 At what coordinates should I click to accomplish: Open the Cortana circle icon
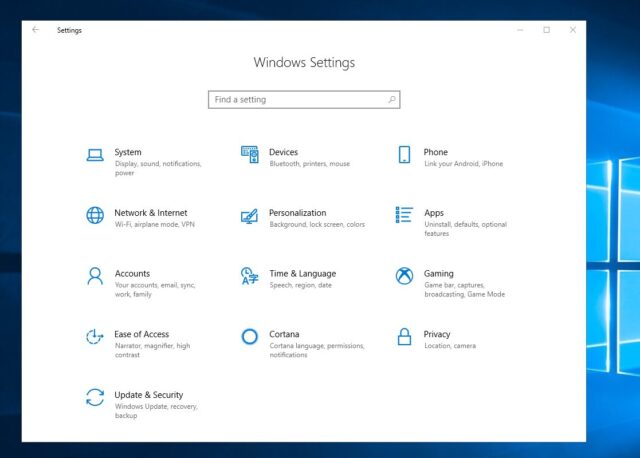(249, 337)
